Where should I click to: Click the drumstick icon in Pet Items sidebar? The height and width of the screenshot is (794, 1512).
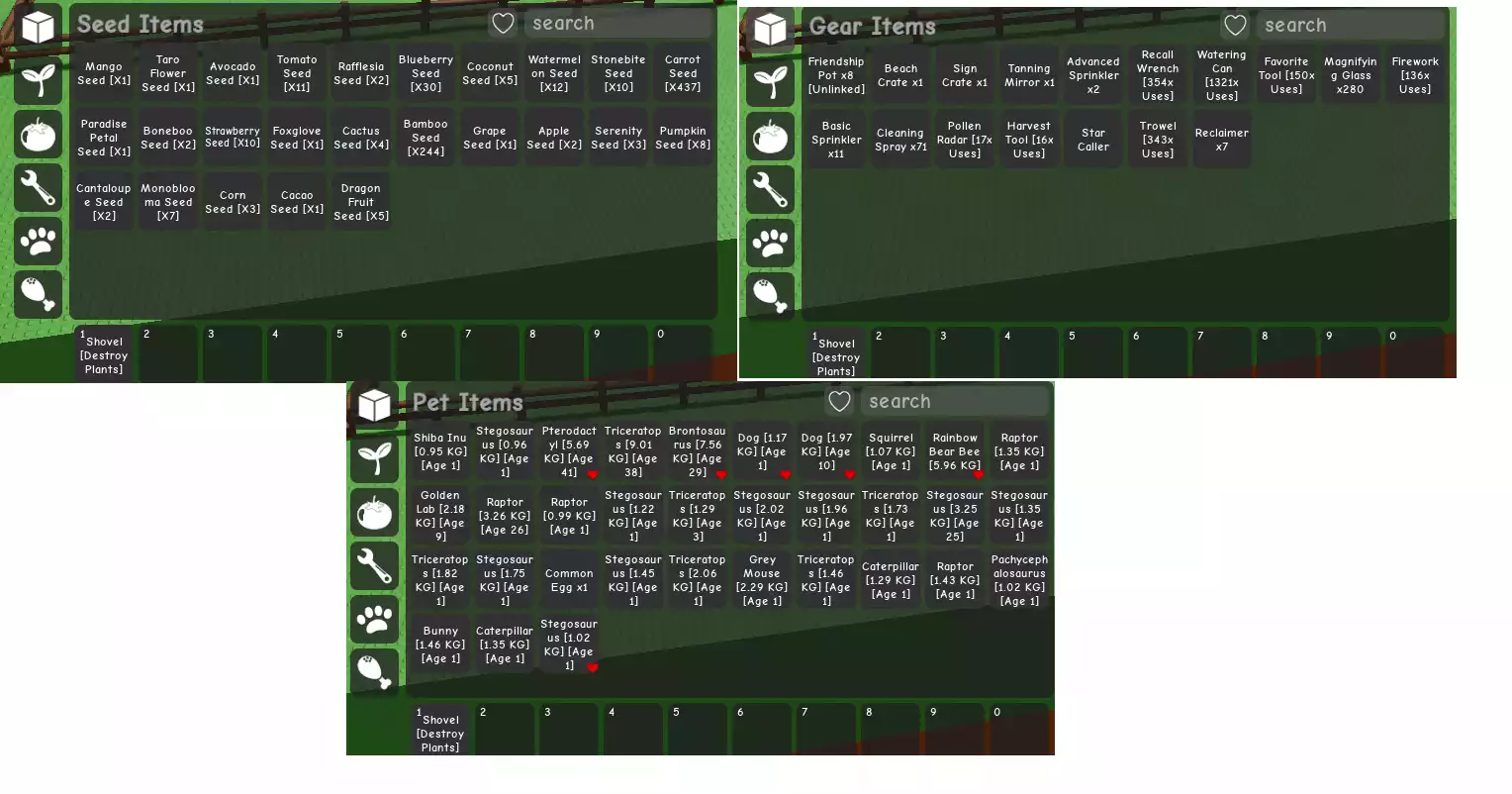pos(374,671)
